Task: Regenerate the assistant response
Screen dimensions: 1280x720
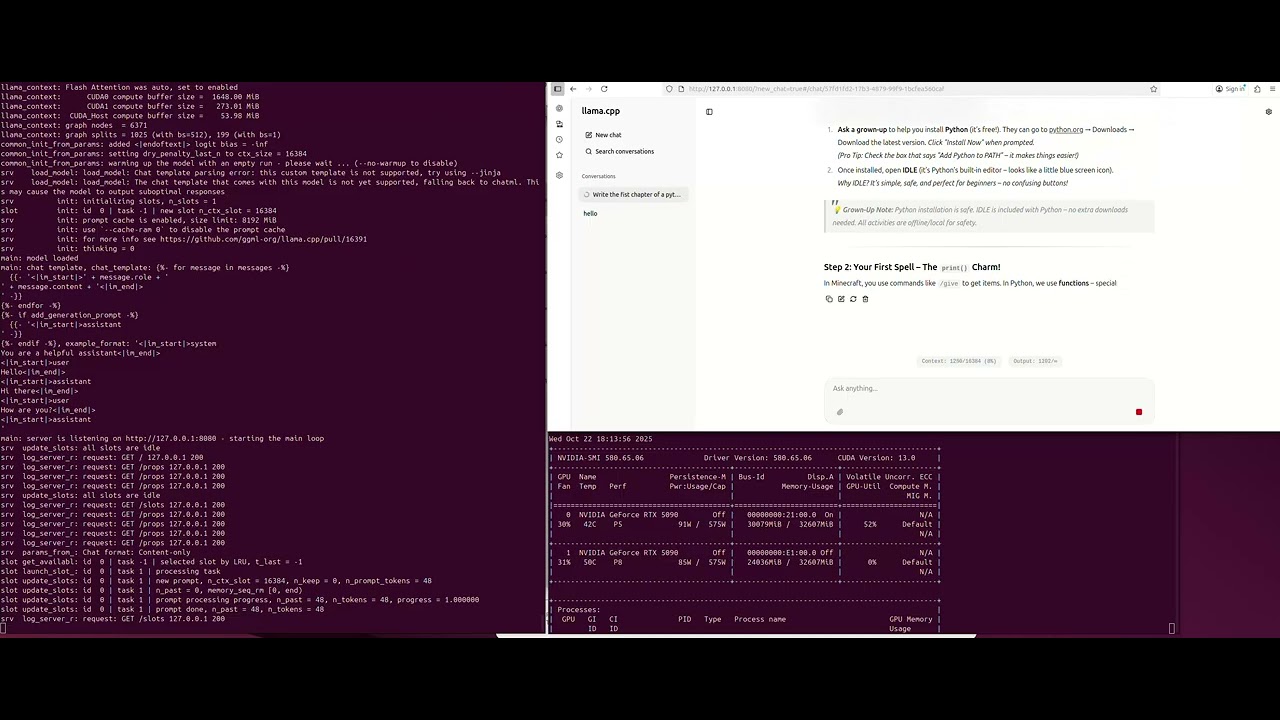Action: point(853,299)
